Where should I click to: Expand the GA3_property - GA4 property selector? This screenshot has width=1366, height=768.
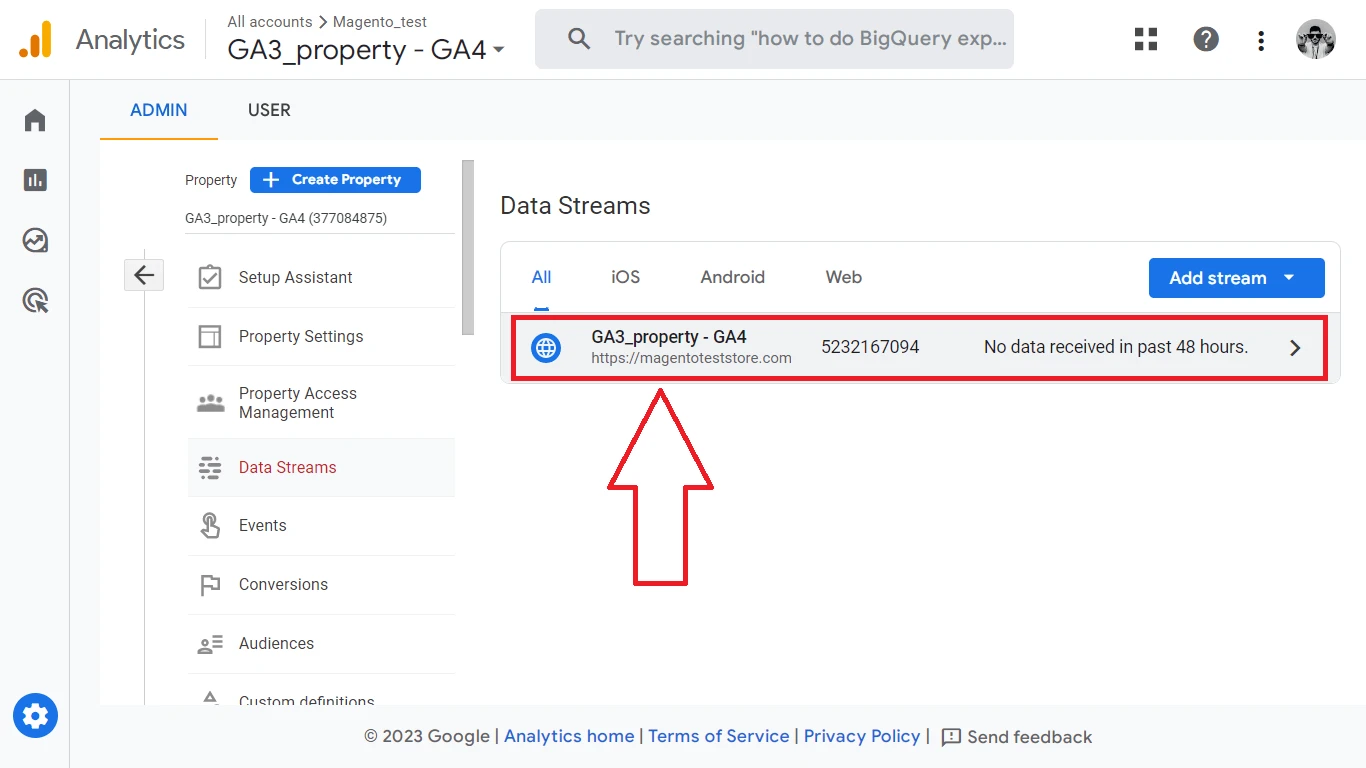tap(366, 50)
